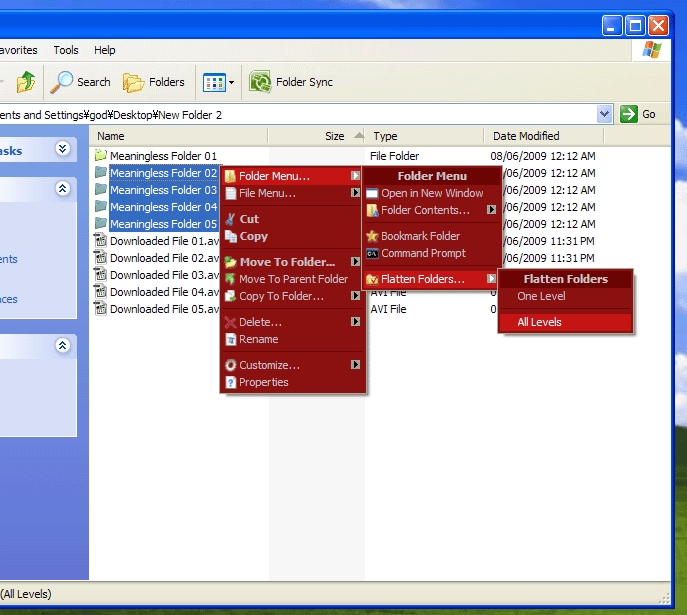Click the Type column header
The height and width of the screenshot is (615, 687).
tap(385, 136)
